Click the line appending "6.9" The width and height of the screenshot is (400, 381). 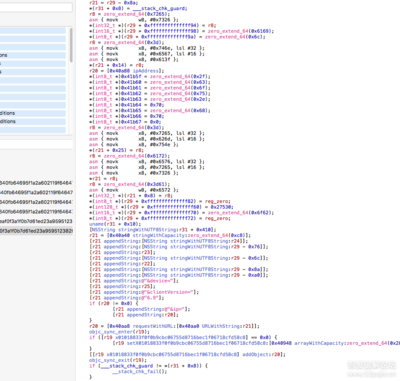pyautogui.click(x=127, y=298)
